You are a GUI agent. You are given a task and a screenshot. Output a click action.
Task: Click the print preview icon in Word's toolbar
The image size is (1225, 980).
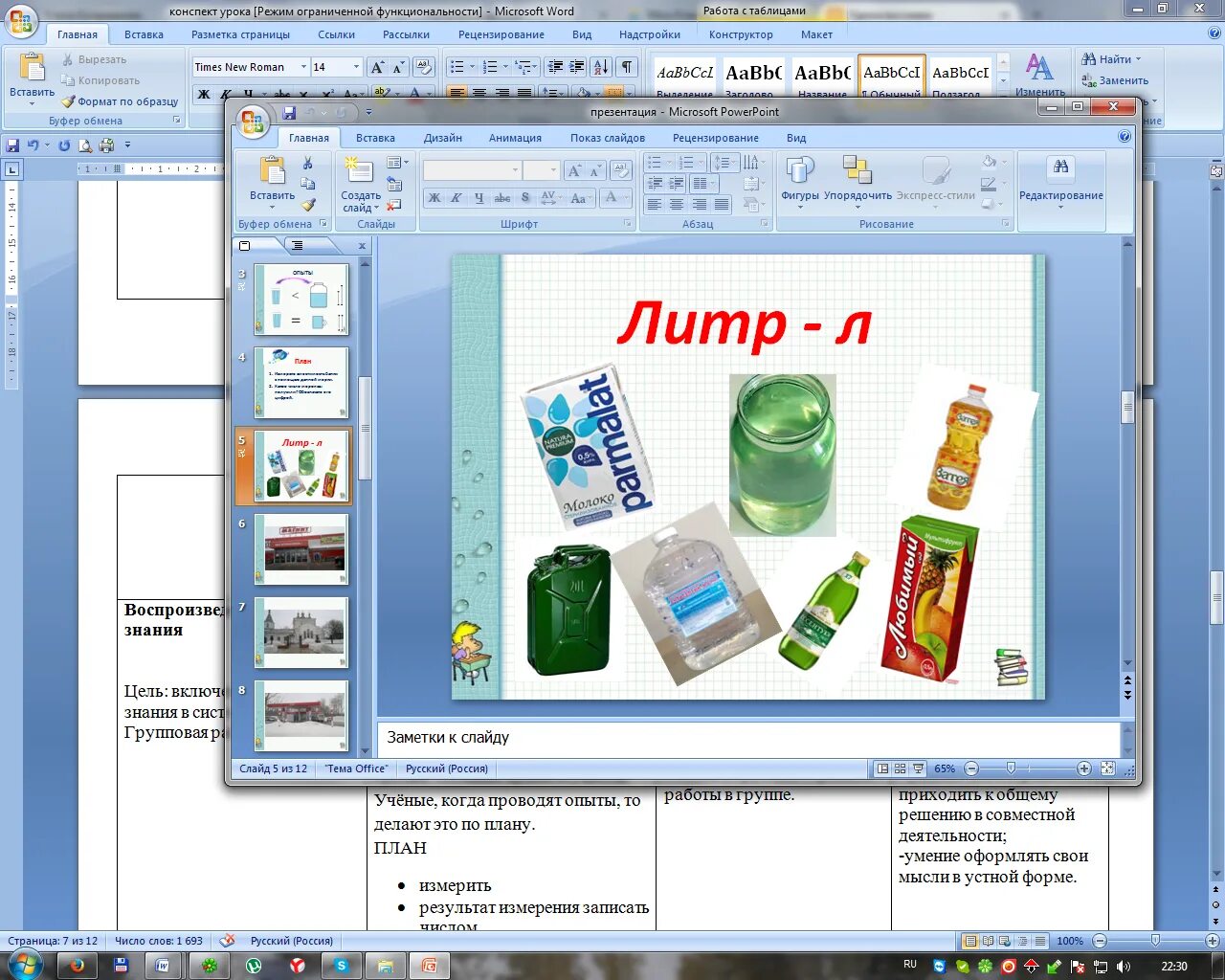pos(85,145)
